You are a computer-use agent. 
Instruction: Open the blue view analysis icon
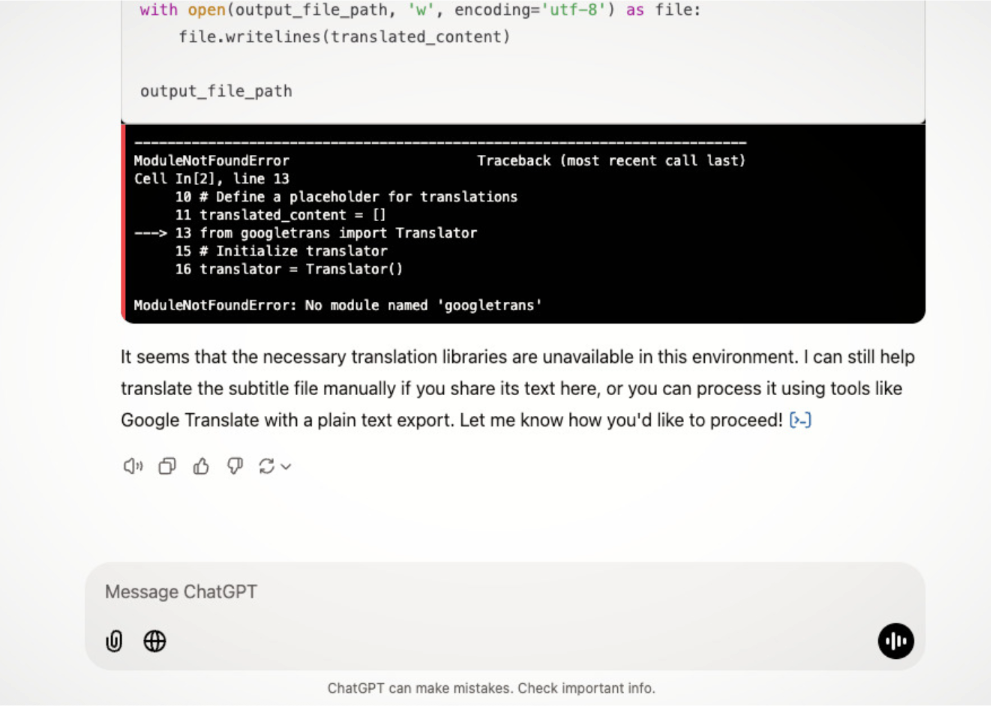coord(800,420)
